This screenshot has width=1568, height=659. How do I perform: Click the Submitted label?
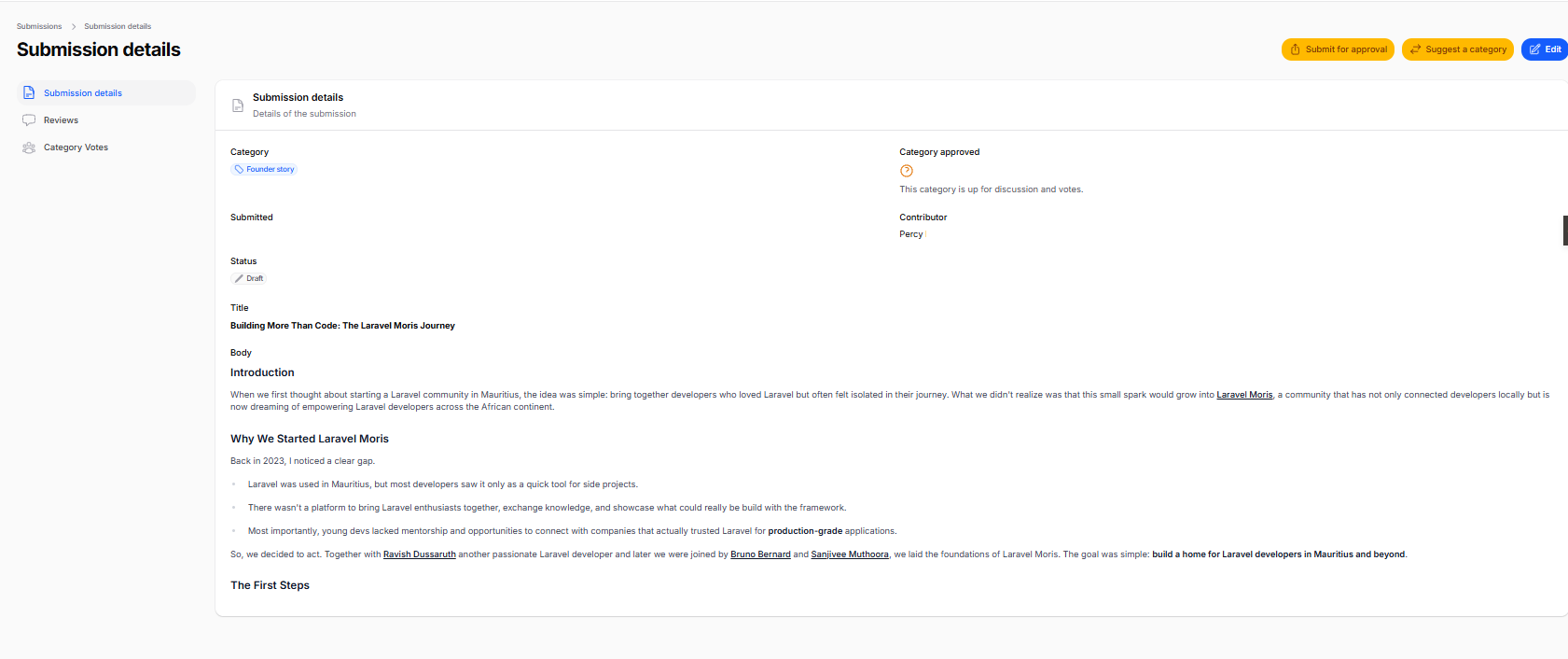[252, 217]
